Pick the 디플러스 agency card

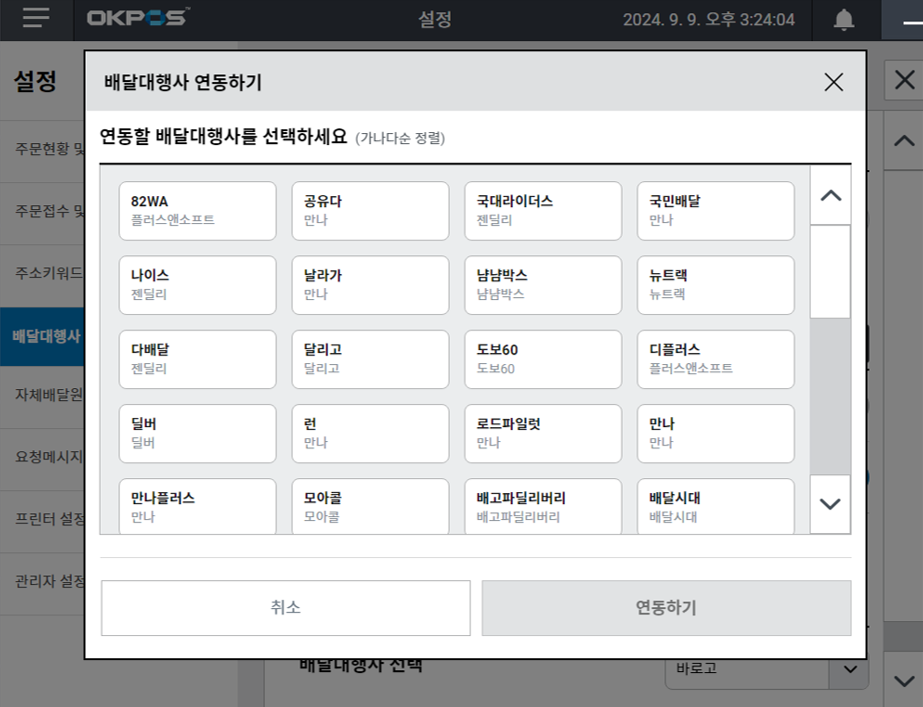(x=715, y=358)
